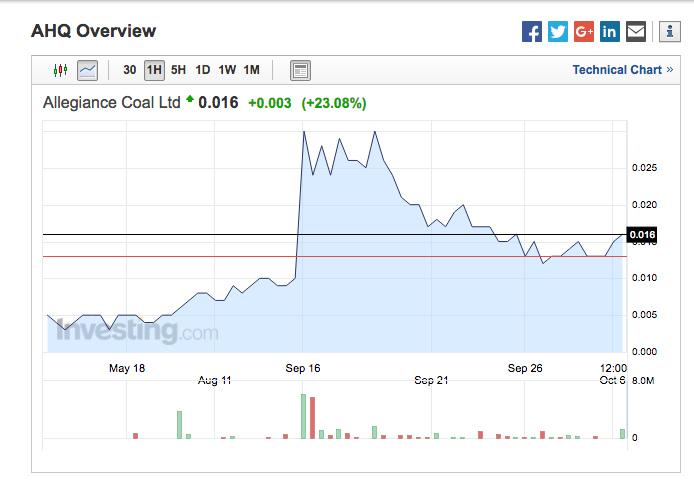694x498 pixels.
Task: Click the 8.0M volume axis label
Action: tap(643, 381)
